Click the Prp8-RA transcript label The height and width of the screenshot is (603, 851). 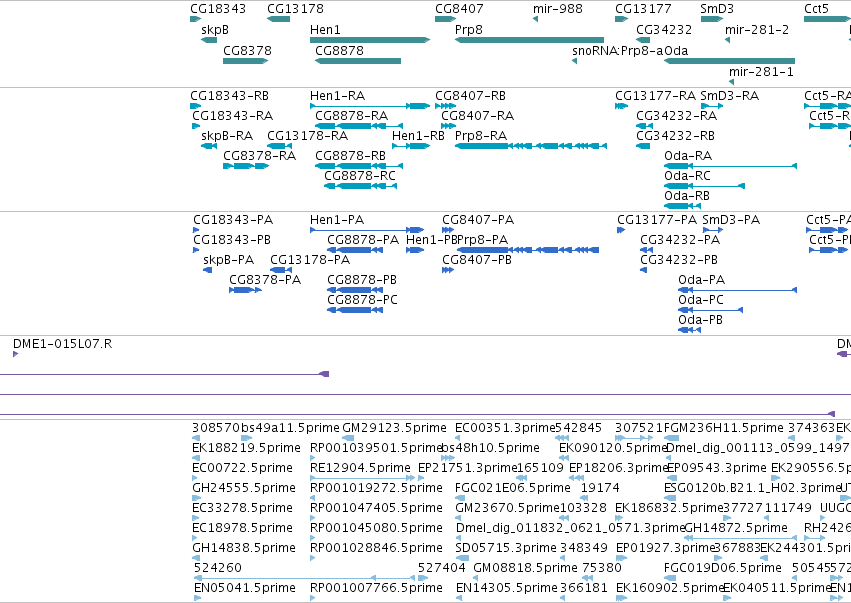coord(481,136)
